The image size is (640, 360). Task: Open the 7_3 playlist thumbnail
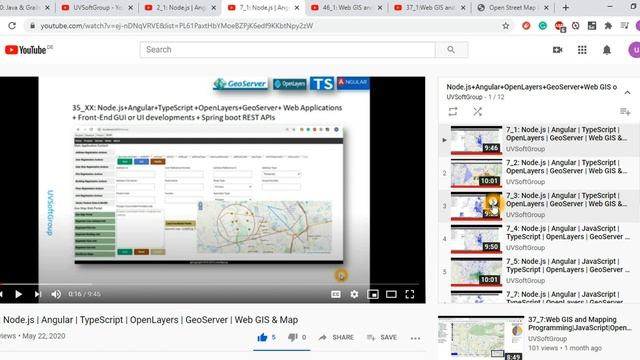tap(476, 206)
